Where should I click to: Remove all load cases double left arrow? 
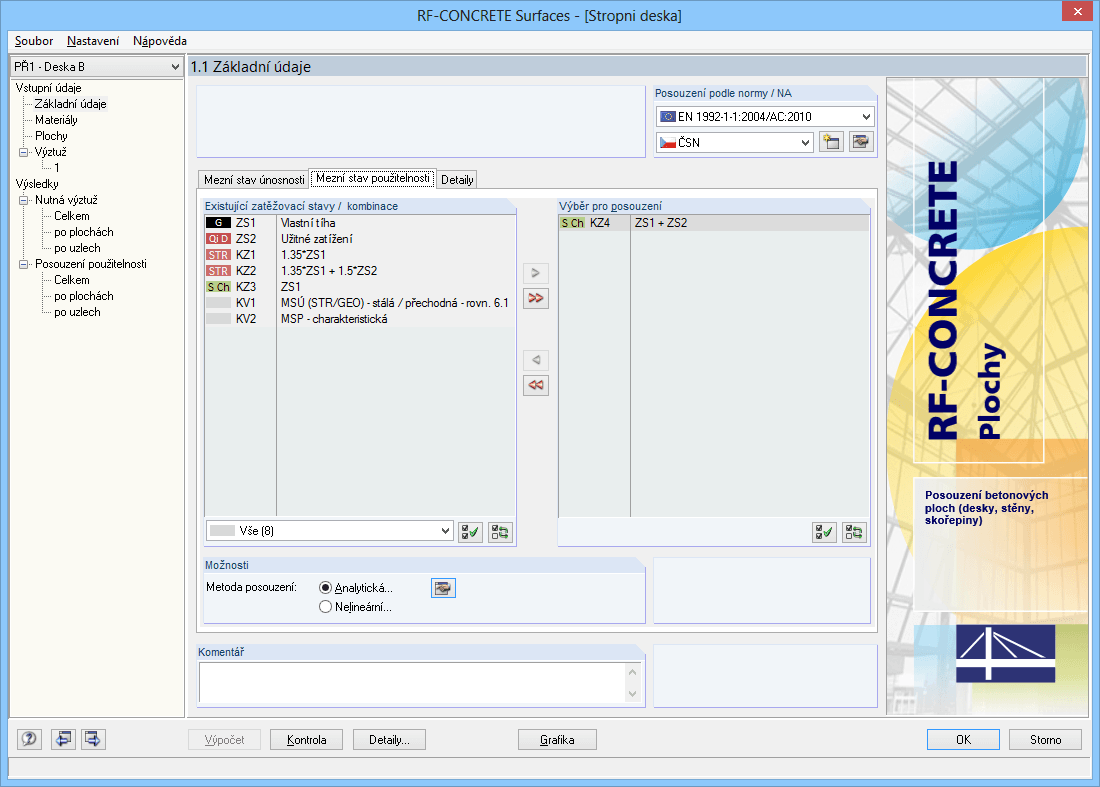click(536, 385)
